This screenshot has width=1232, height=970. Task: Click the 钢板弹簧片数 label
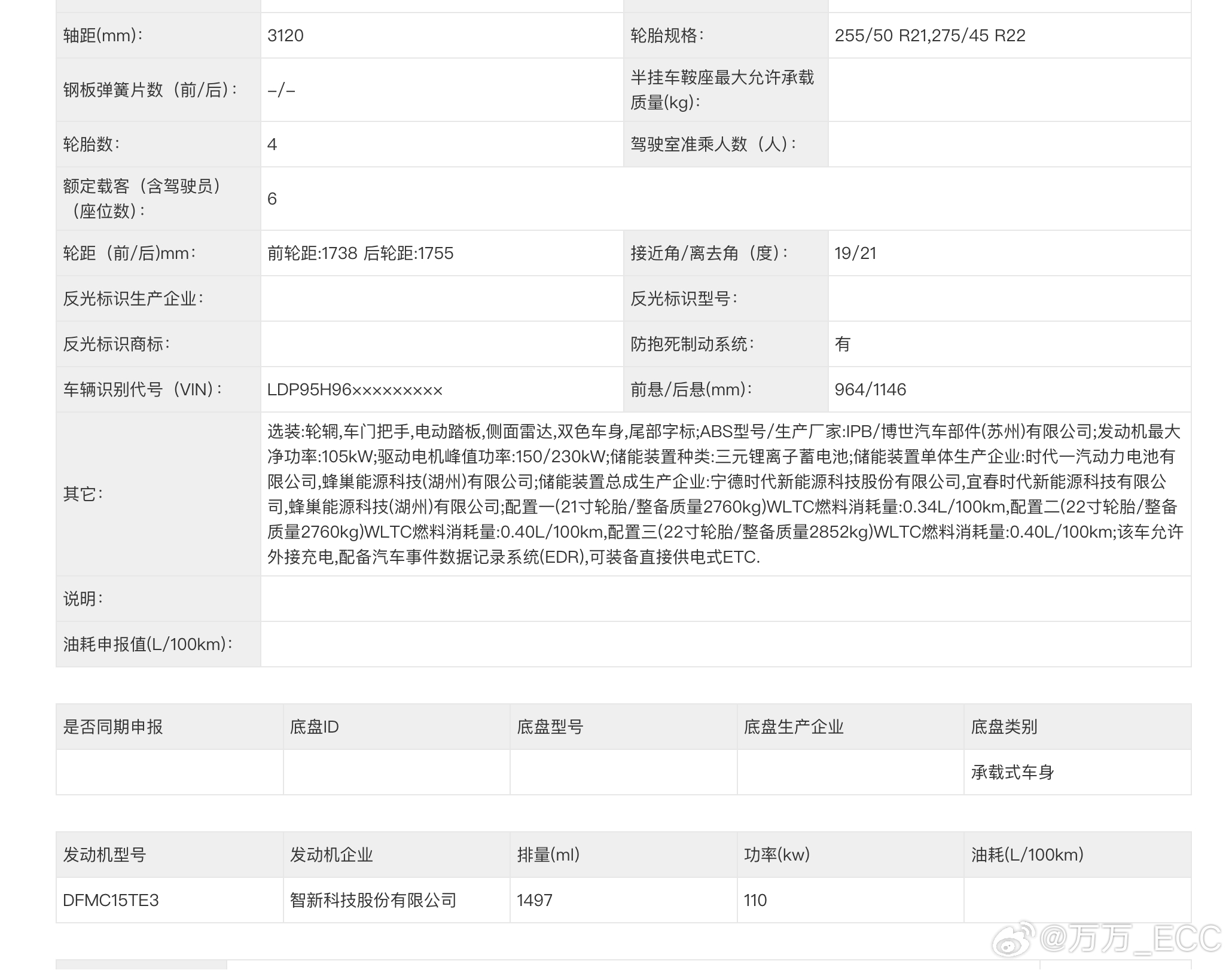151,90
